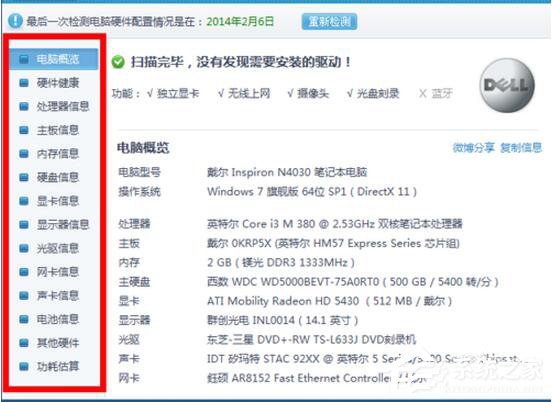
Task: Click the icon beside 光驱信息
Action: [24, 249]
